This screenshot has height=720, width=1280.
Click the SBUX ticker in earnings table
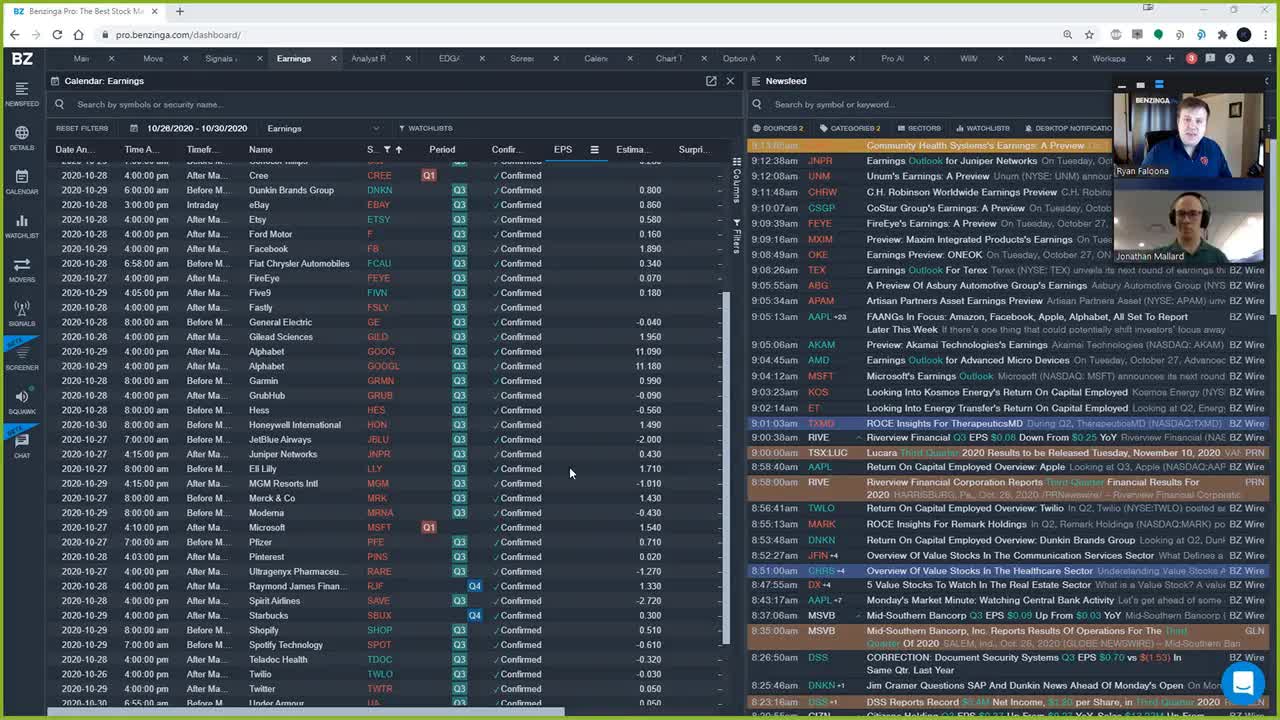(x=379, y=616)
